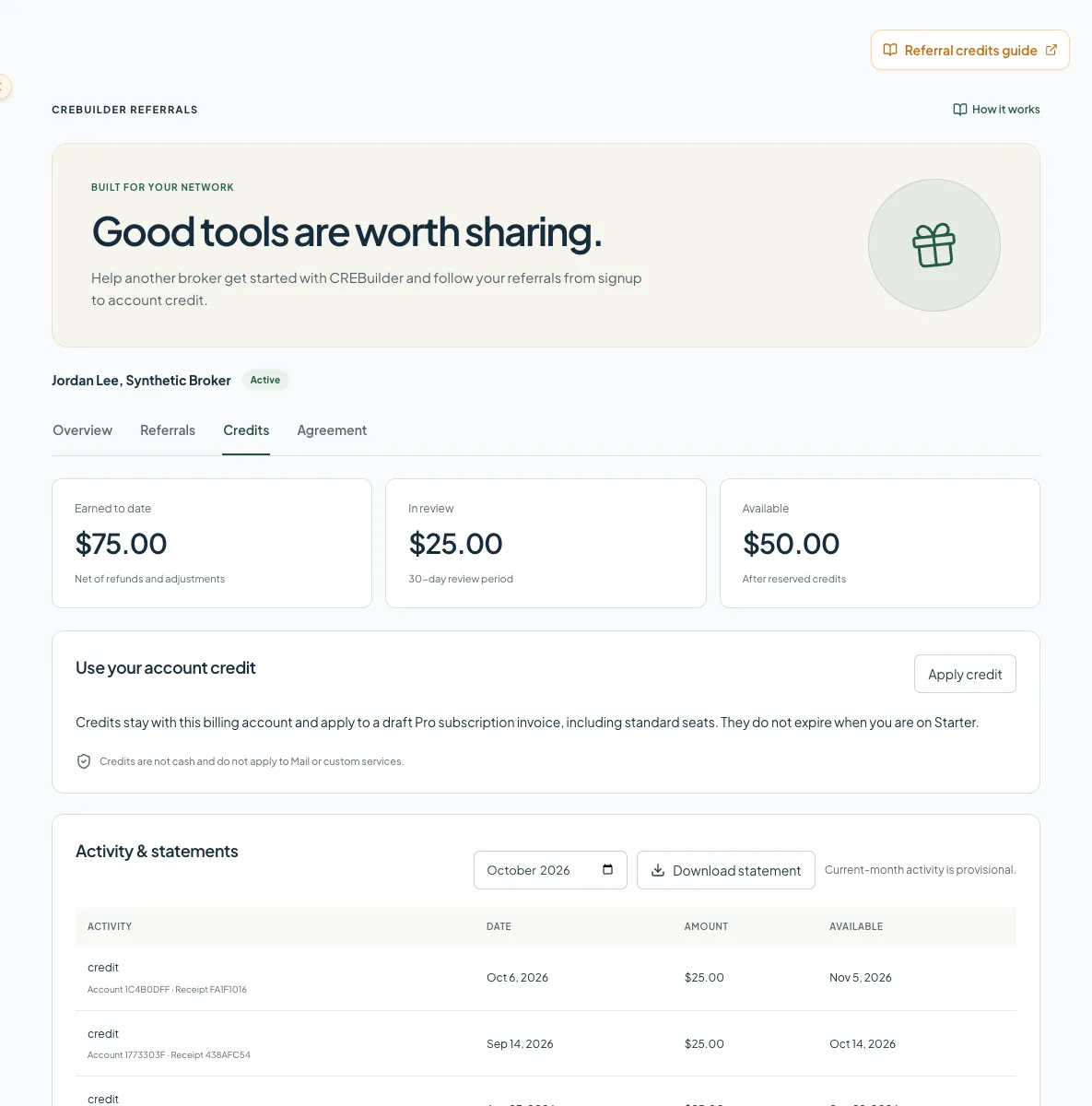Click the Earned to date $75.00 amount
1092x1106 pixels.
[x=121, y=544]
